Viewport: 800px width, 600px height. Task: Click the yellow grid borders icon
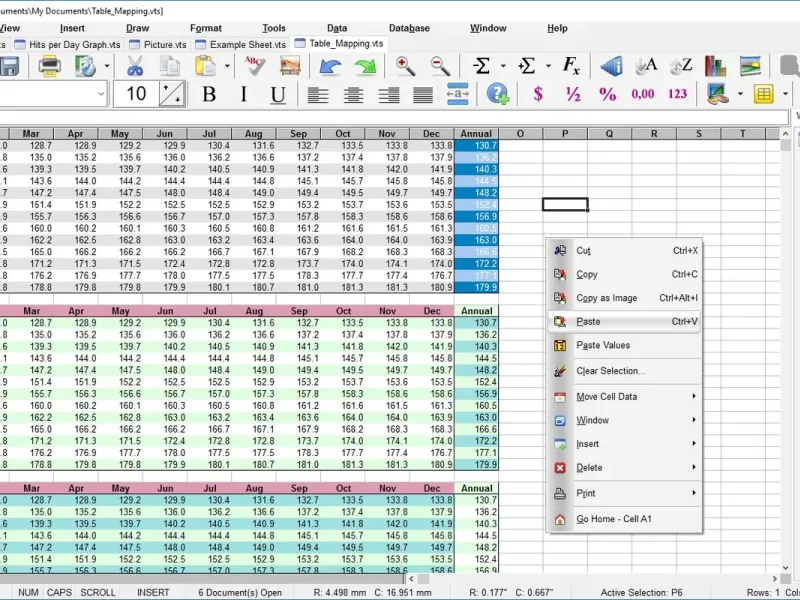click(763, 94)
